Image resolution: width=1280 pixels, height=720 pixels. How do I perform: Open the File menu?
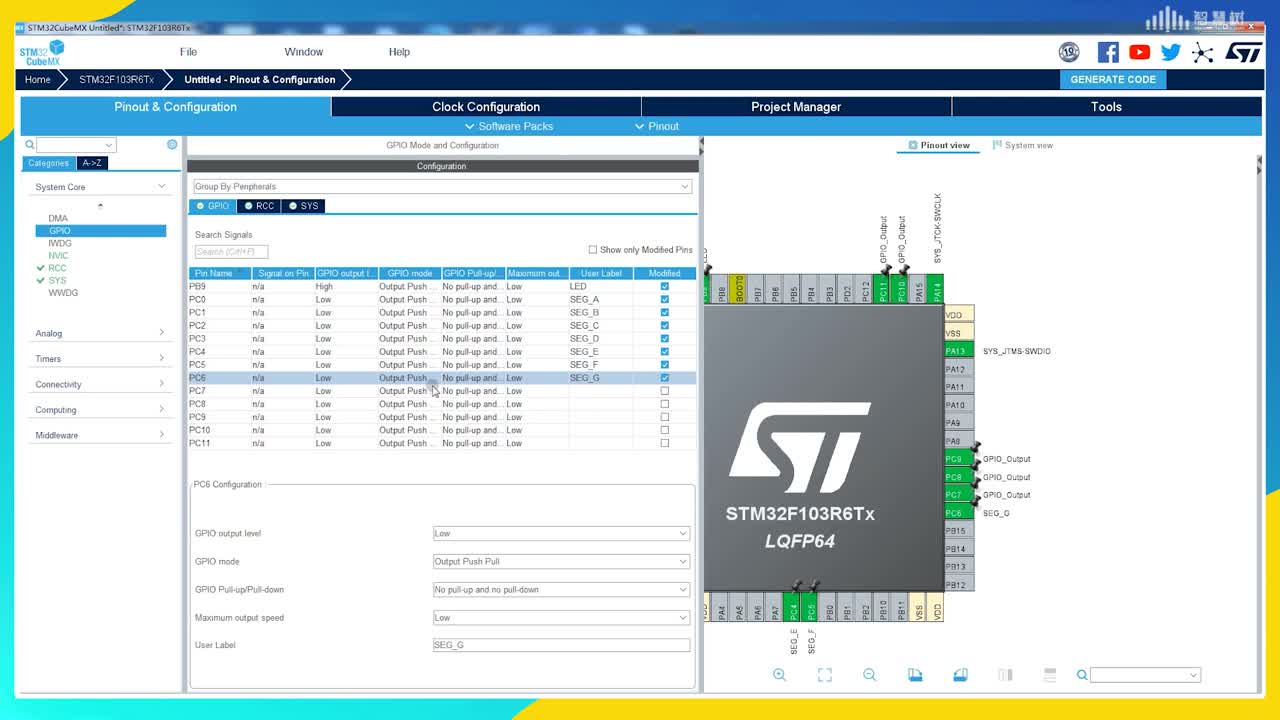(x=188, y=52)
